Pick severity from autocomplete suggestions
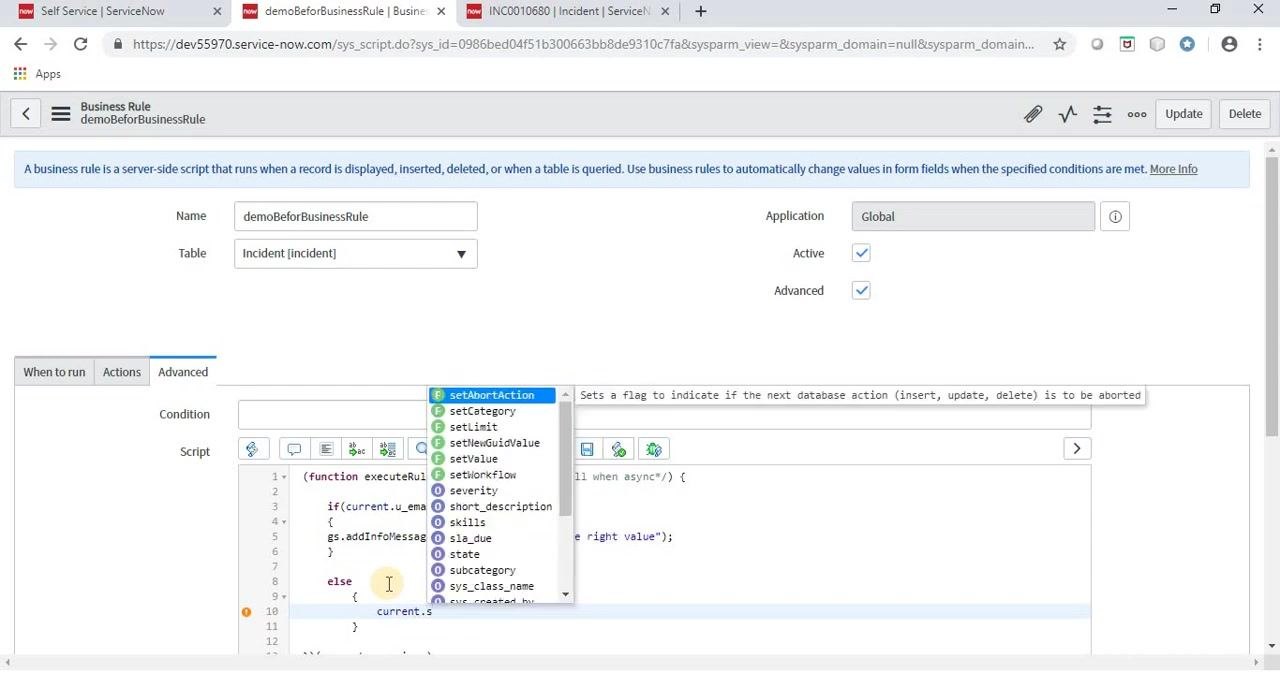Image resolution: width=1280 pixels, height=674 pixels. pyautogui.click(x=492, y=491)
